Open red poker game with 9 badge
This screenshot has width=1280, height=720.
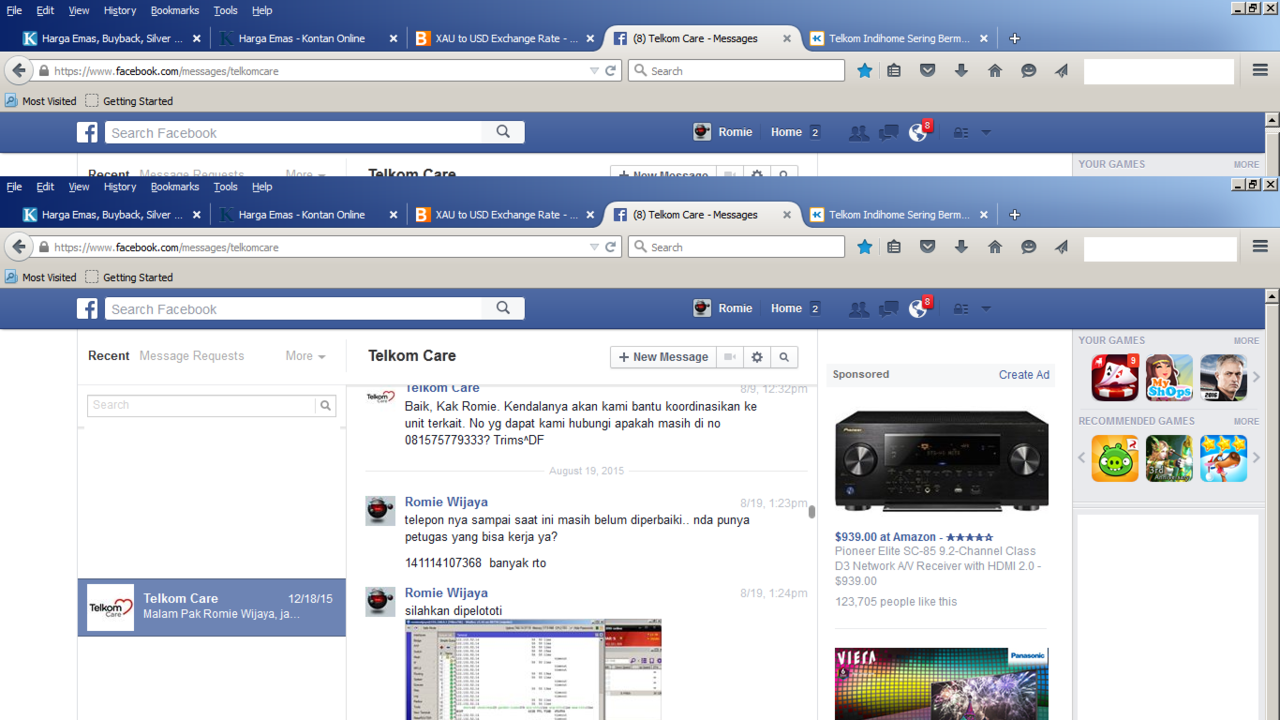pyautogui.click(x=1115, y=378)
